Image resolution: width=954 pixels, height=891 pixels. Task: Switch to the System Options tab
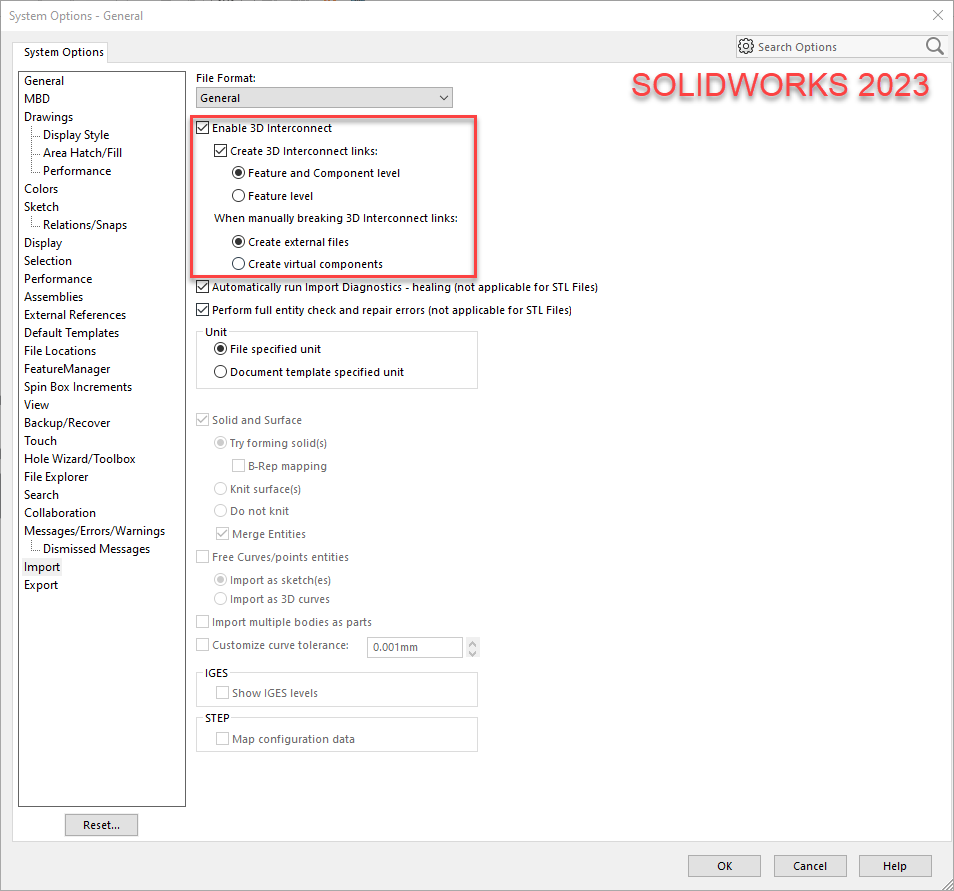click(64, 52)
